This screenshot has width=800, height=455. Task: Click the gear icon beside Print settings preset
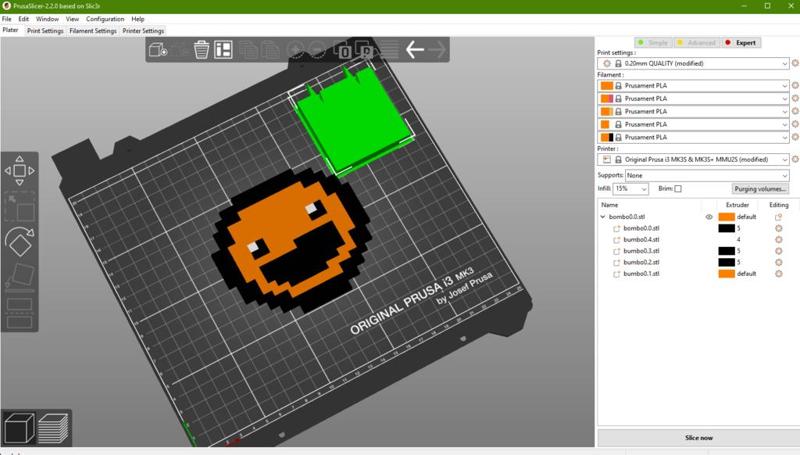[795, 63]
